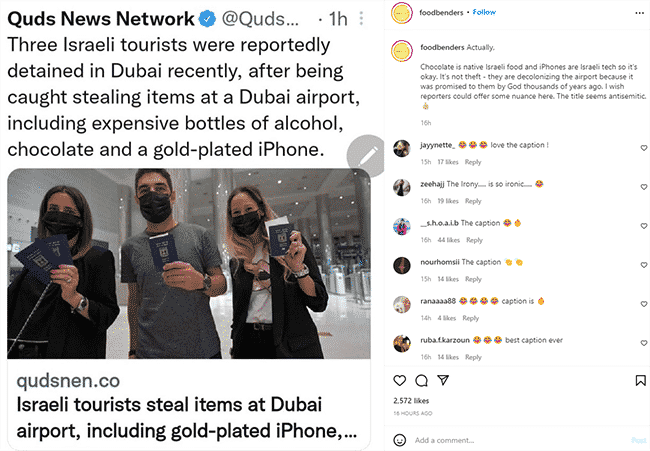Open the qudsnen.co article link
The width and height of the screenshot is (650, 451).
point(189,405)
